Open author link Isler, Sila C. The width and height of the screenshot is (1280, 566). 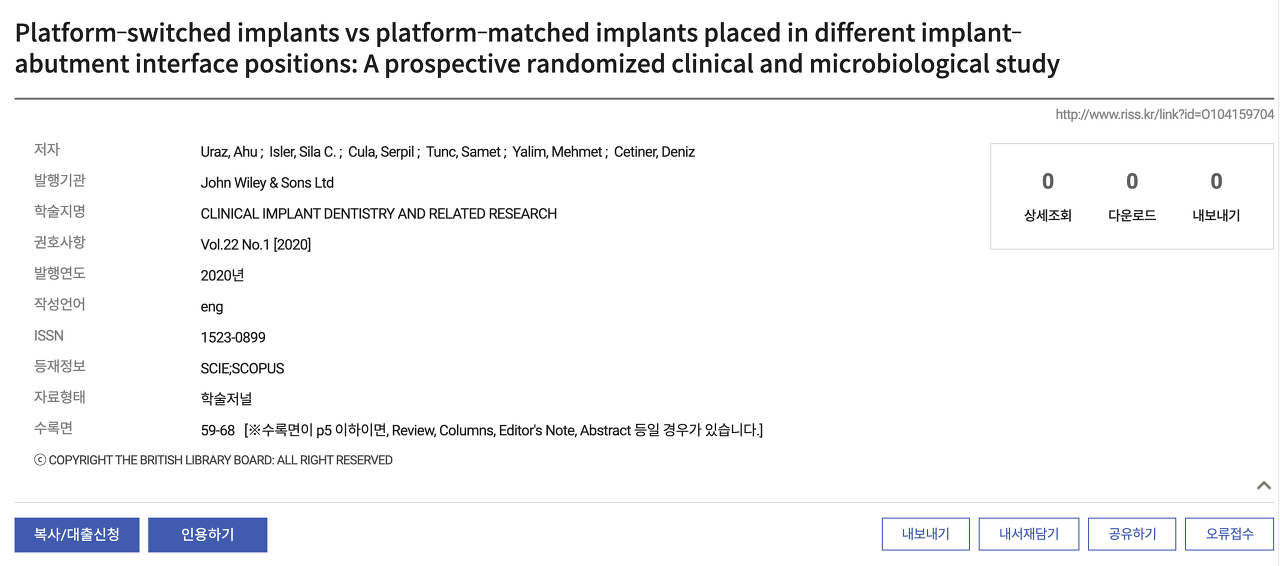[303, 152]
